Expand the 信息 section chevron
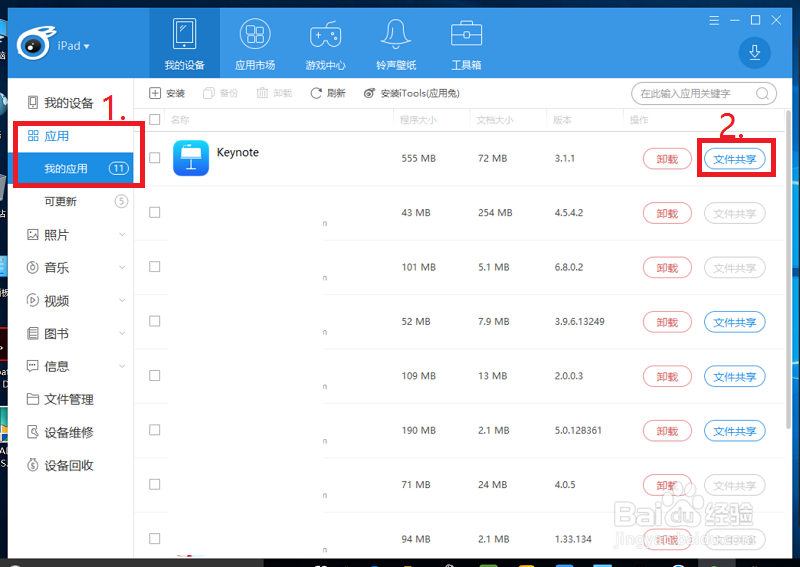The height and width of the screenshot is (567, 800). point(122,366)
